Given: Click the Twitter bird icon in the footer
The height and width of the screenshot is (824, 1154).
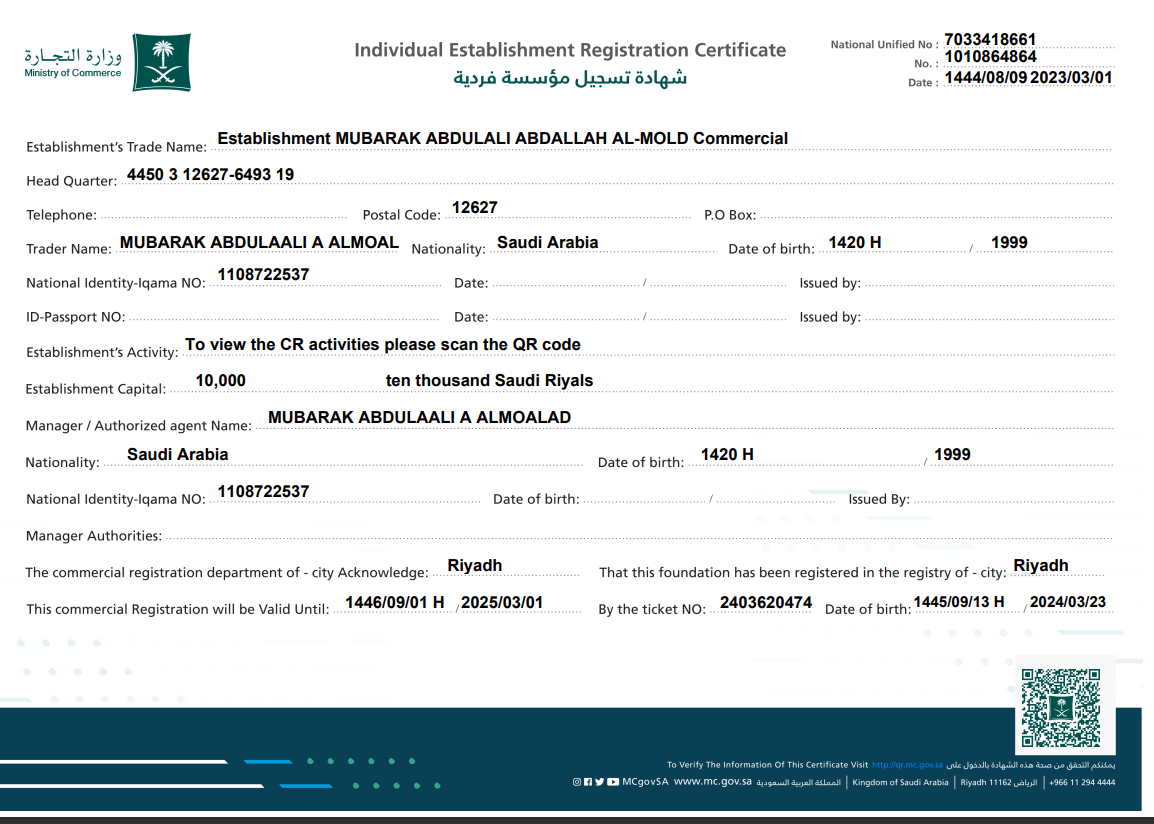Looking at the screenshot, I should 599,782.
